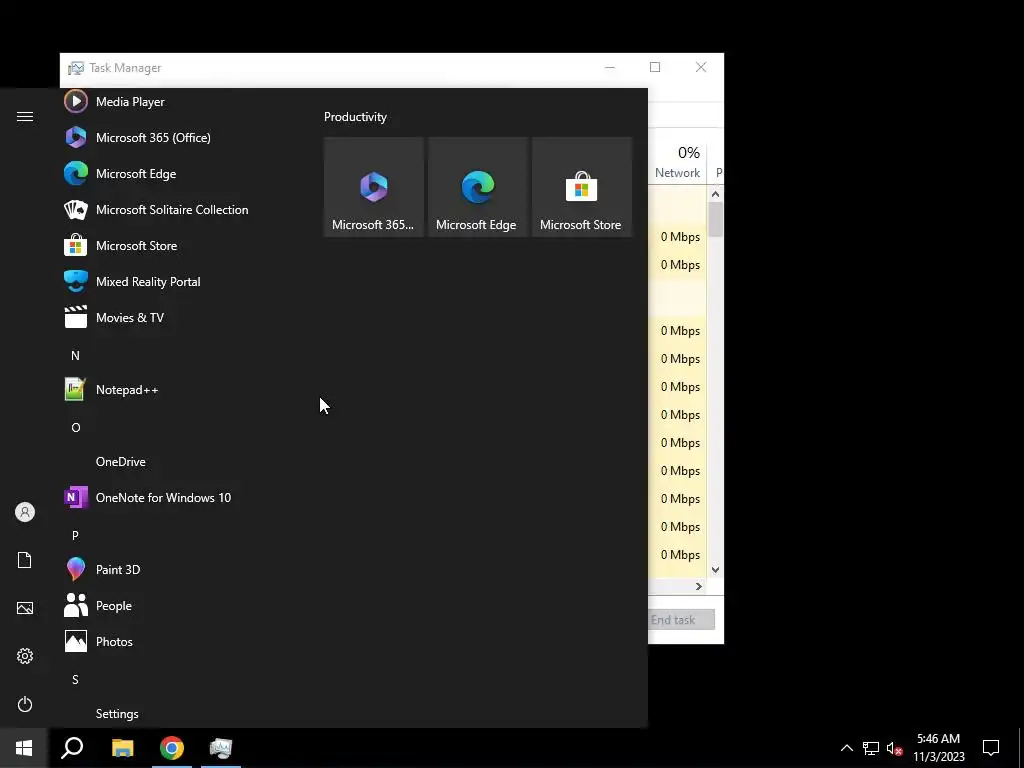Viewport: 1024px width, 768px height.
Task: Jump to letter O section header
Action: (76, 428)
